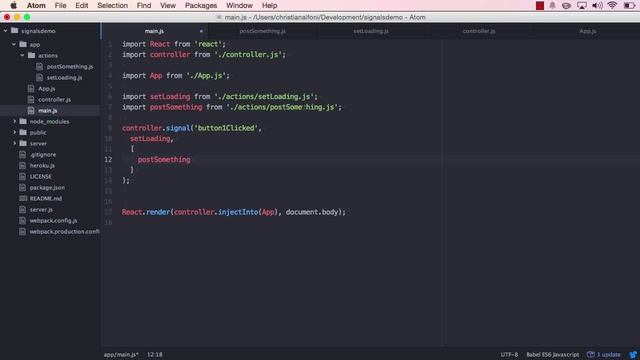Switch to the setLoading.js tab
640x360 pixels.
pos(371,31)
